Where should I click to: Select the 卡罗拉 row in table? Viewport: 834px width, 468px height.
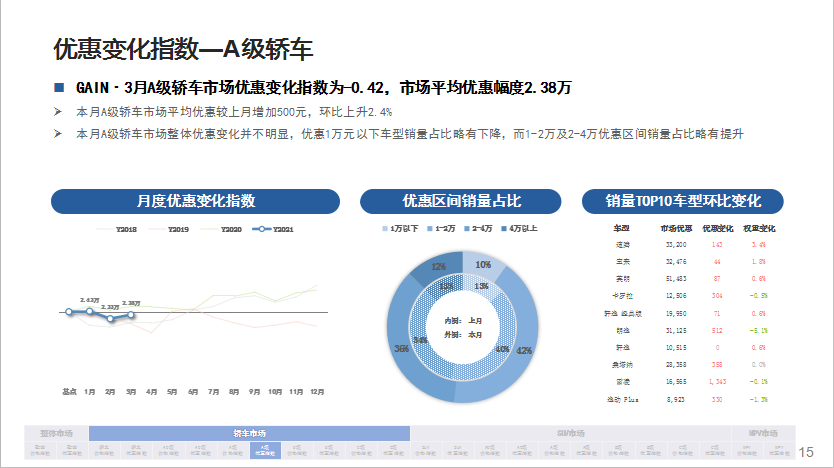point(623,295)
